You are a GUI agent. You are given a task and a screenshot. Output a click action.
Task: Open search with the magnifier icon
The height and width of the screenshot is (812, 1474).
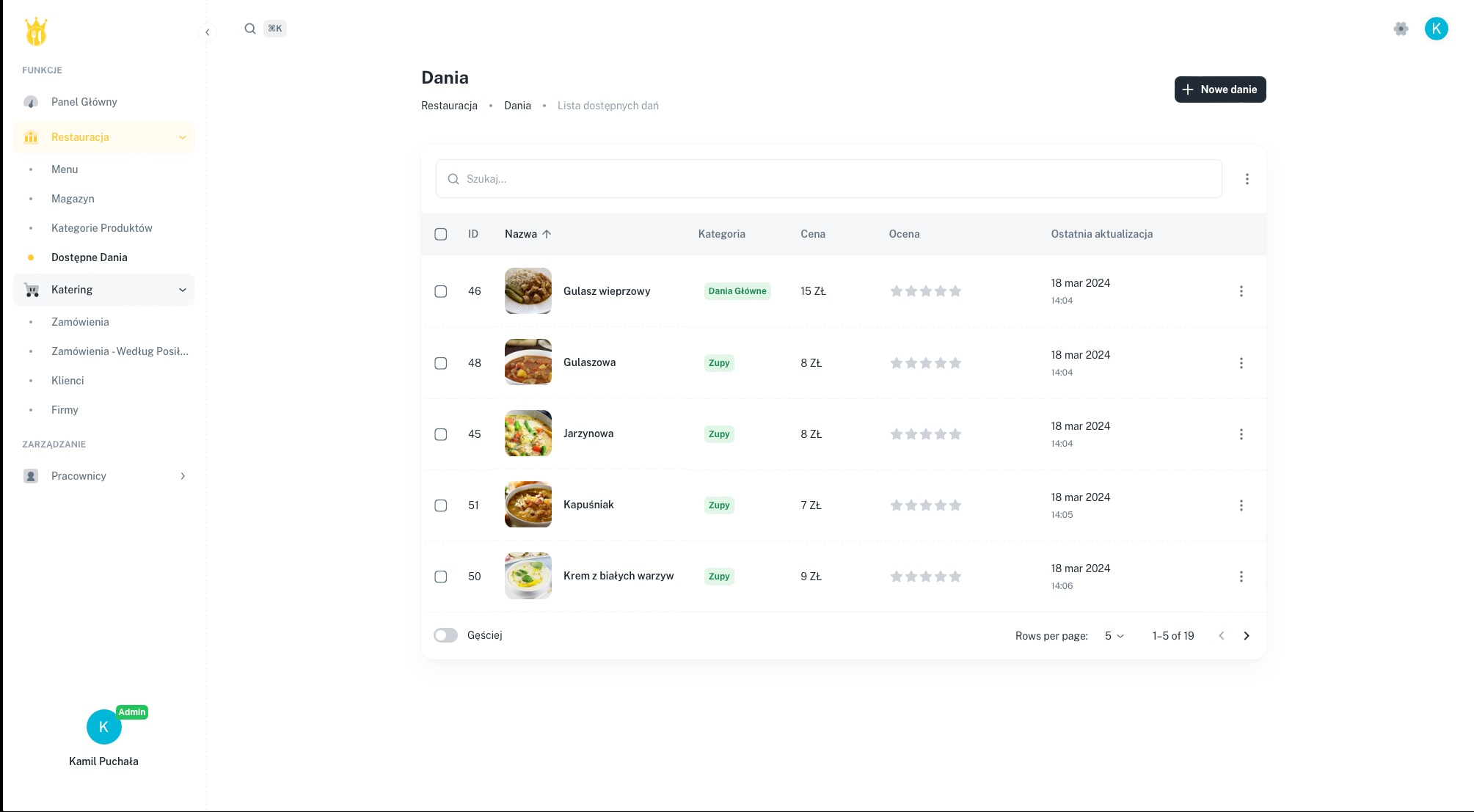pyautogui.click(x=250, y=29)
